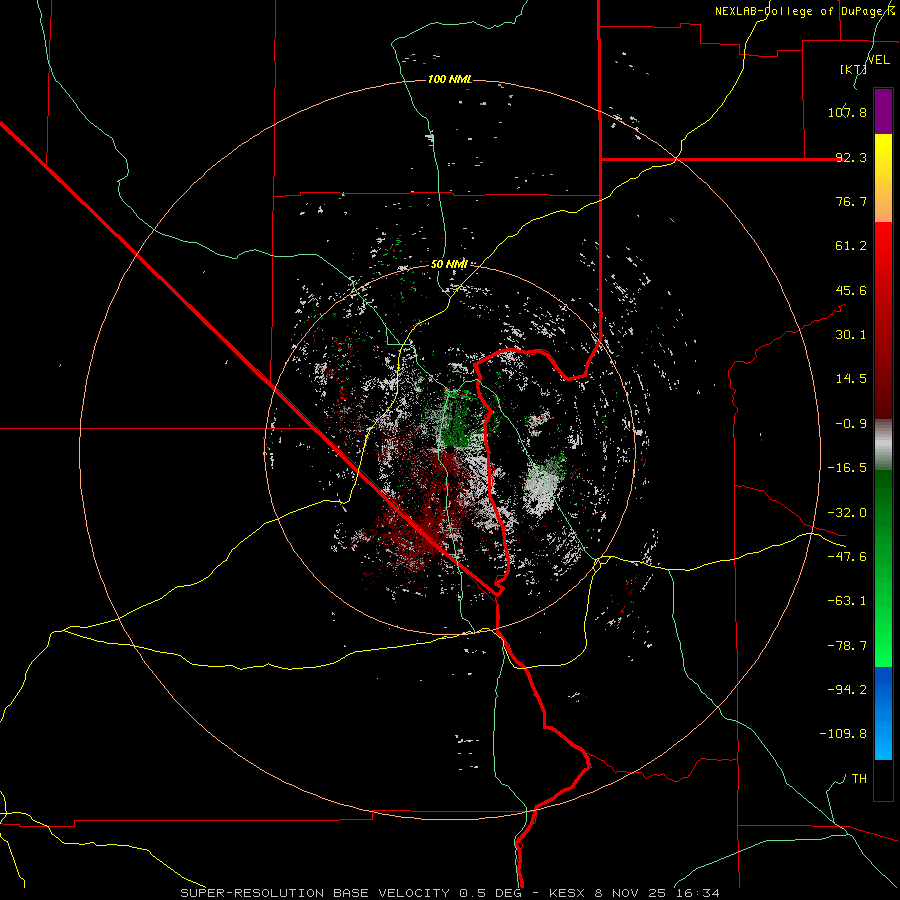Click the 14.5 scale value
This screenshot has width=900, height=900.
(851, 379)
